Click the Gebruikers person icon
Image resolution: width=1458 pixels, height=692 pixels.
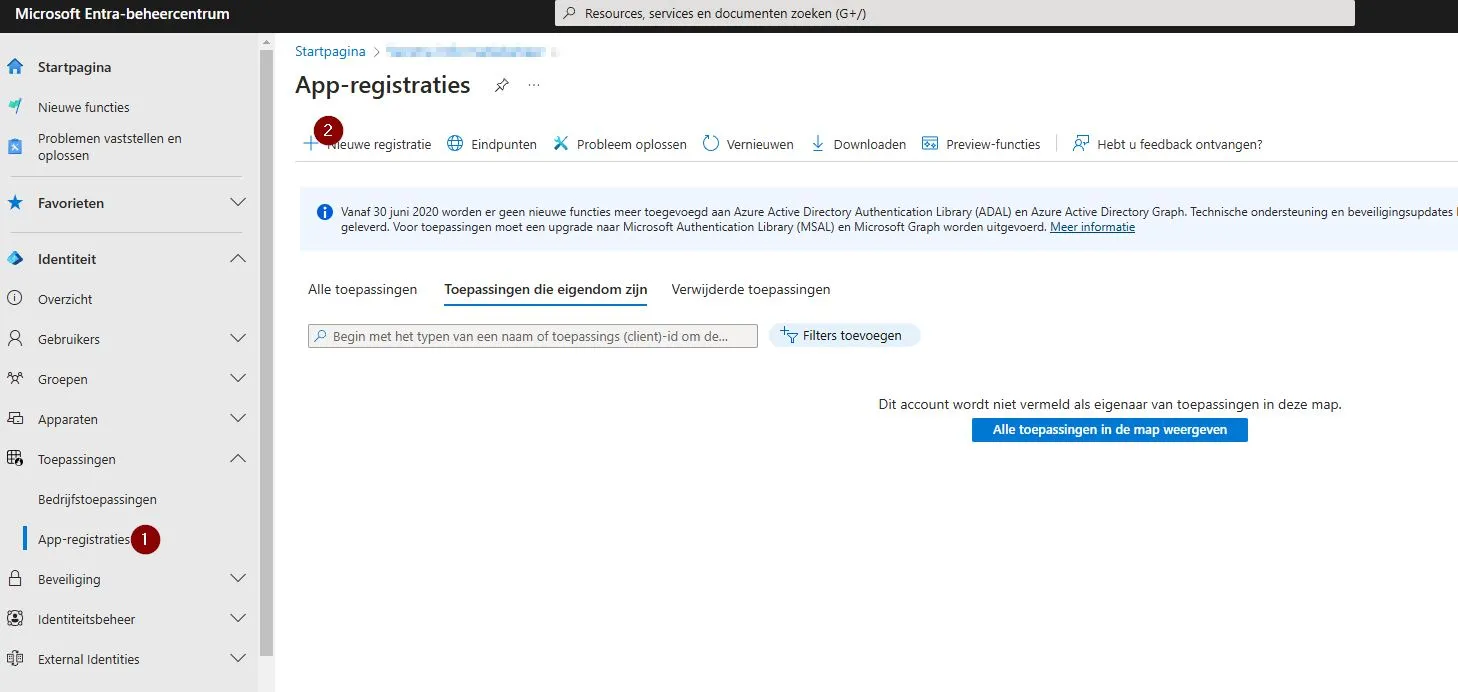click(x=15, y=339)
